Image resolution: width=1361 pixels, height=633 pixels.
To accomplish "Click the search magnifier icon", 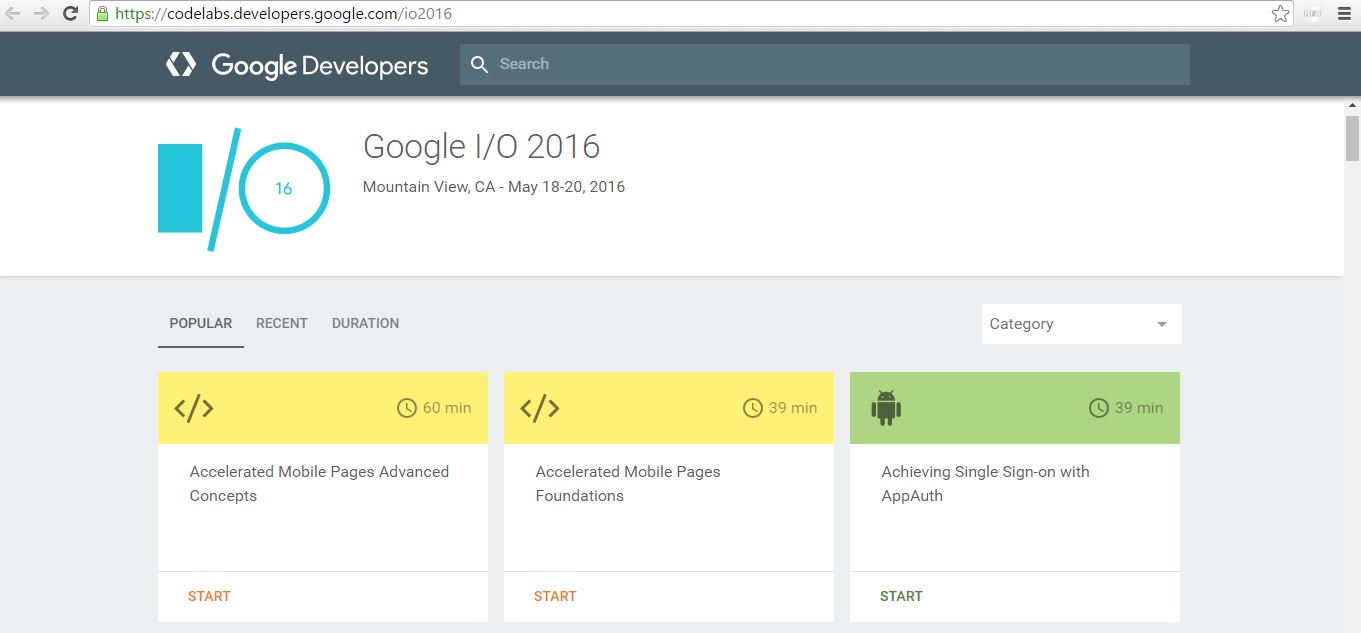I will [x=480, y=64].
